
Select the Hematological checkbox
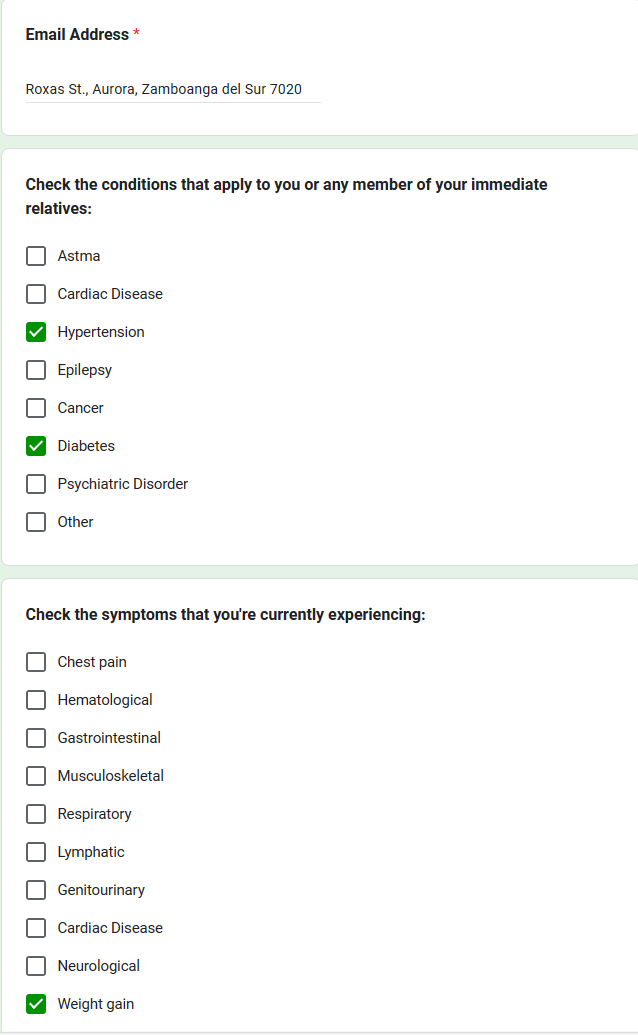[36, 700]
